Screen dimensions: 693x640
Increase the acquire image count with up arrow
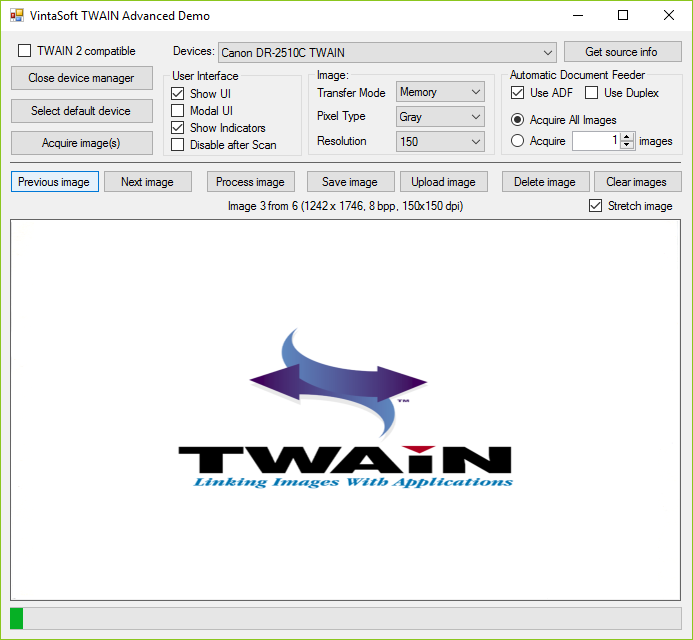pyautogui.click(x=627, y=137)
